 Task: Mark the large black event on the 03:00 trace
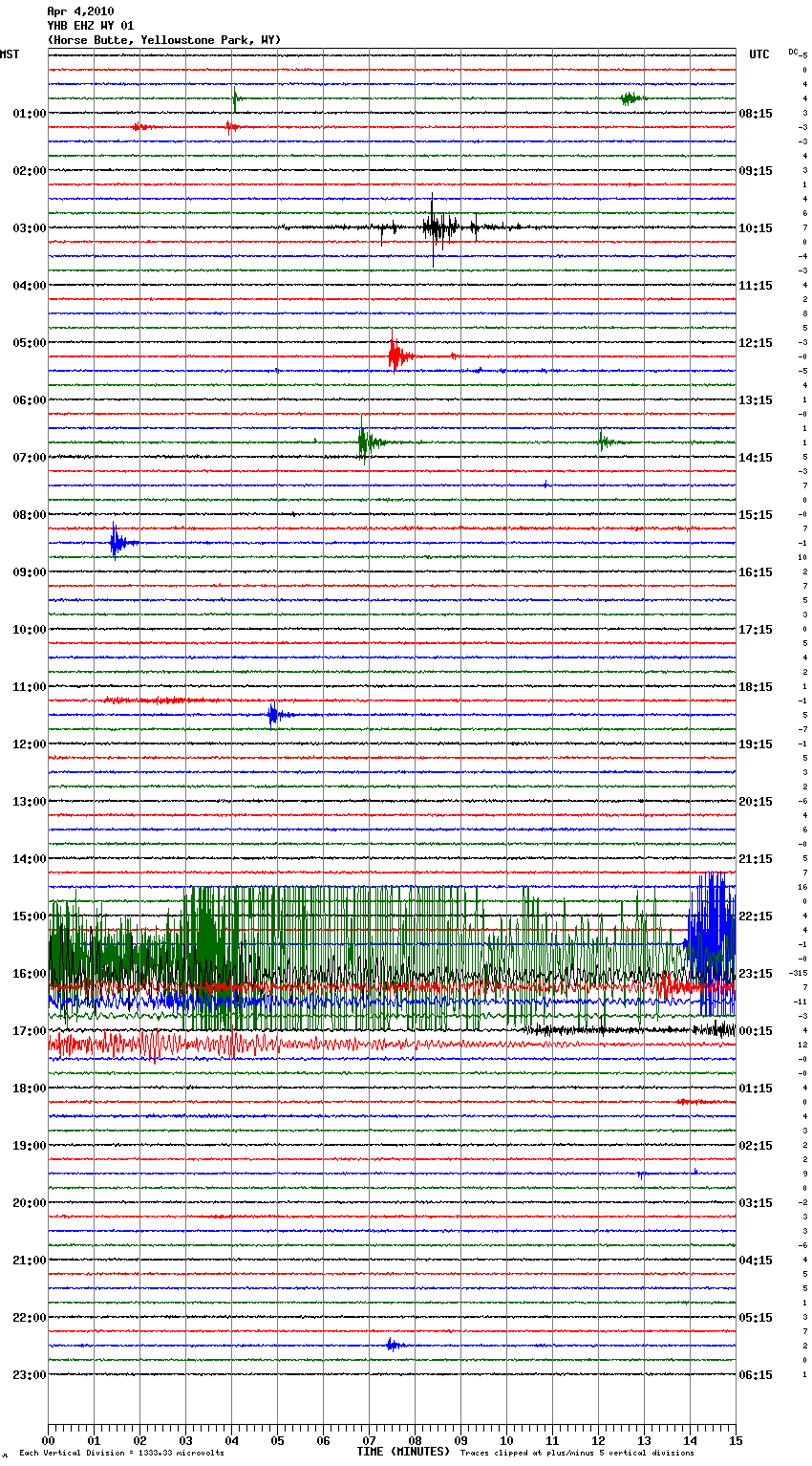coord(438,228)
